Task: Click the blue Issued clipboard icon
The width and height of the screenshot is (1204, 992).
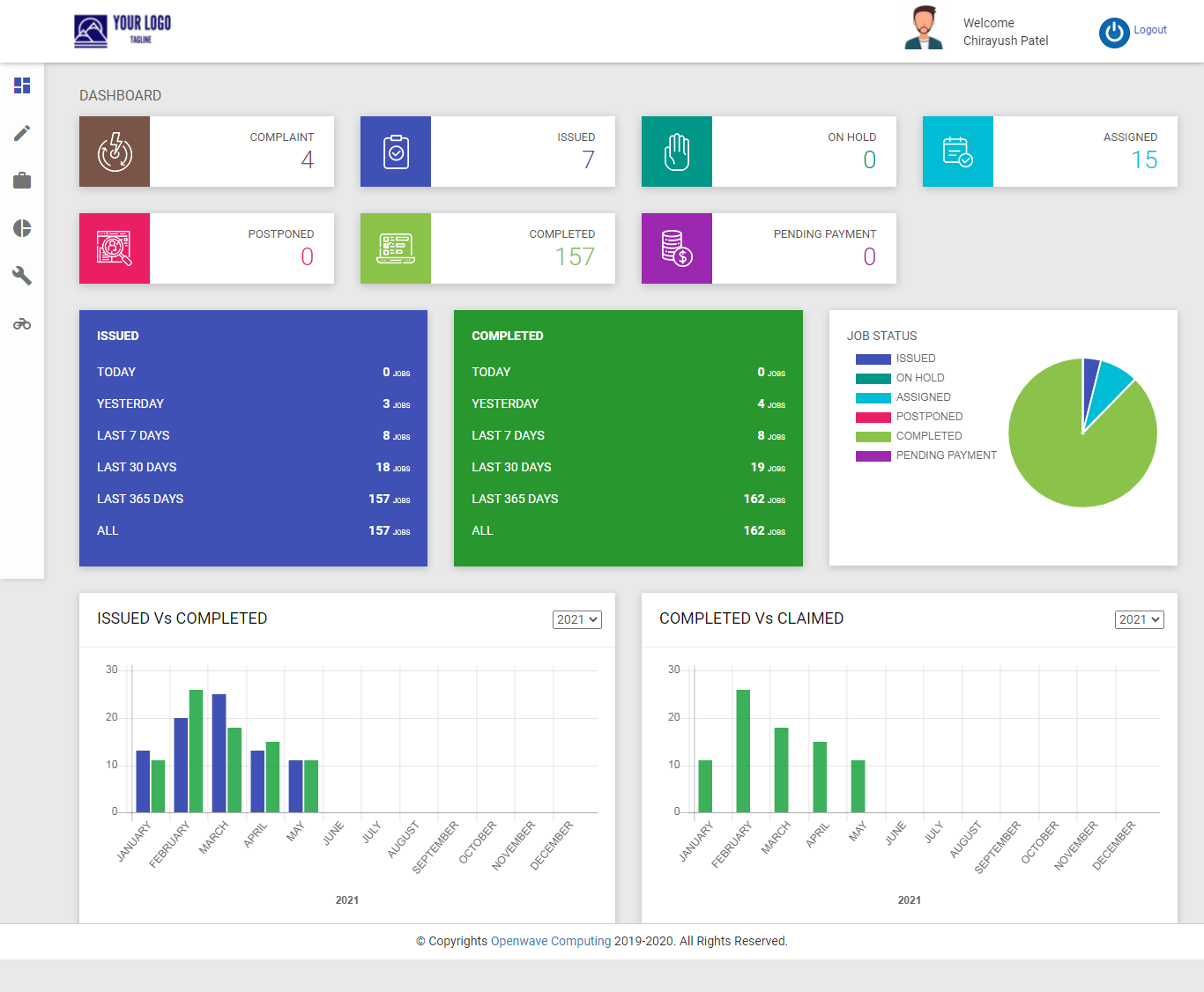Action: point(396,152)
